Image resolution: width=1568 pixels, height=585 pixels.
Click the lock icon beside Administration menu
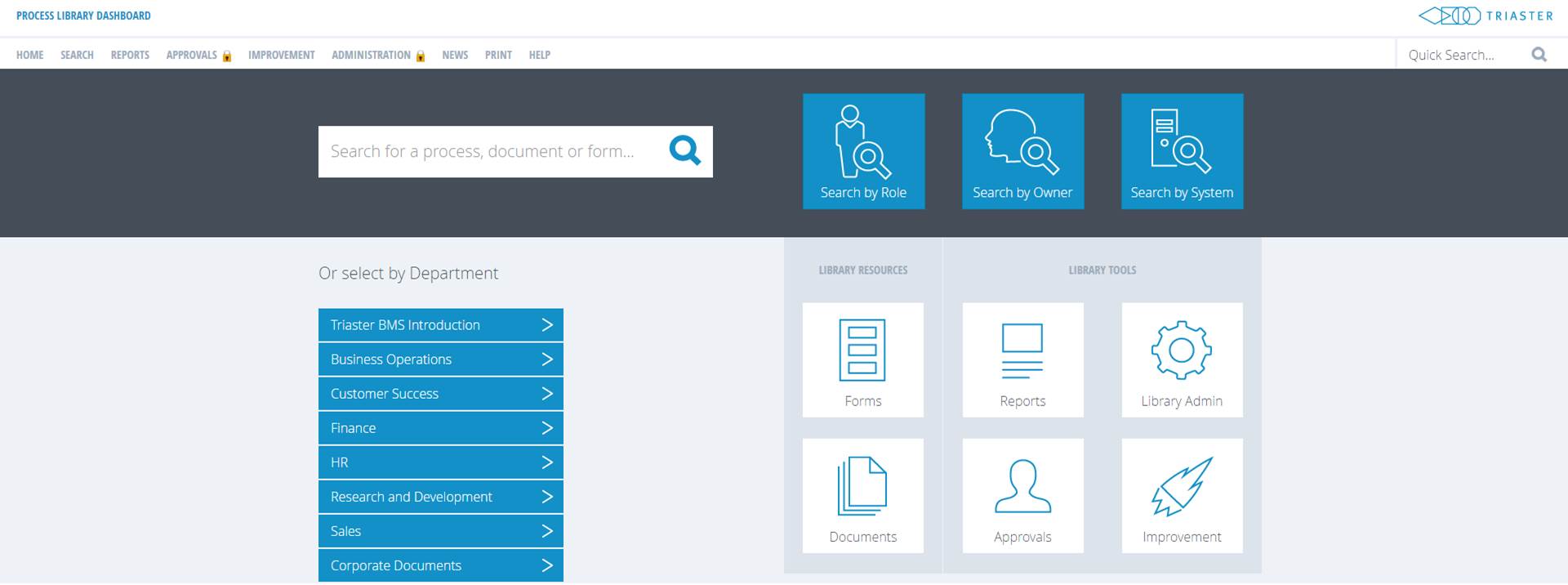click(421, 56)
